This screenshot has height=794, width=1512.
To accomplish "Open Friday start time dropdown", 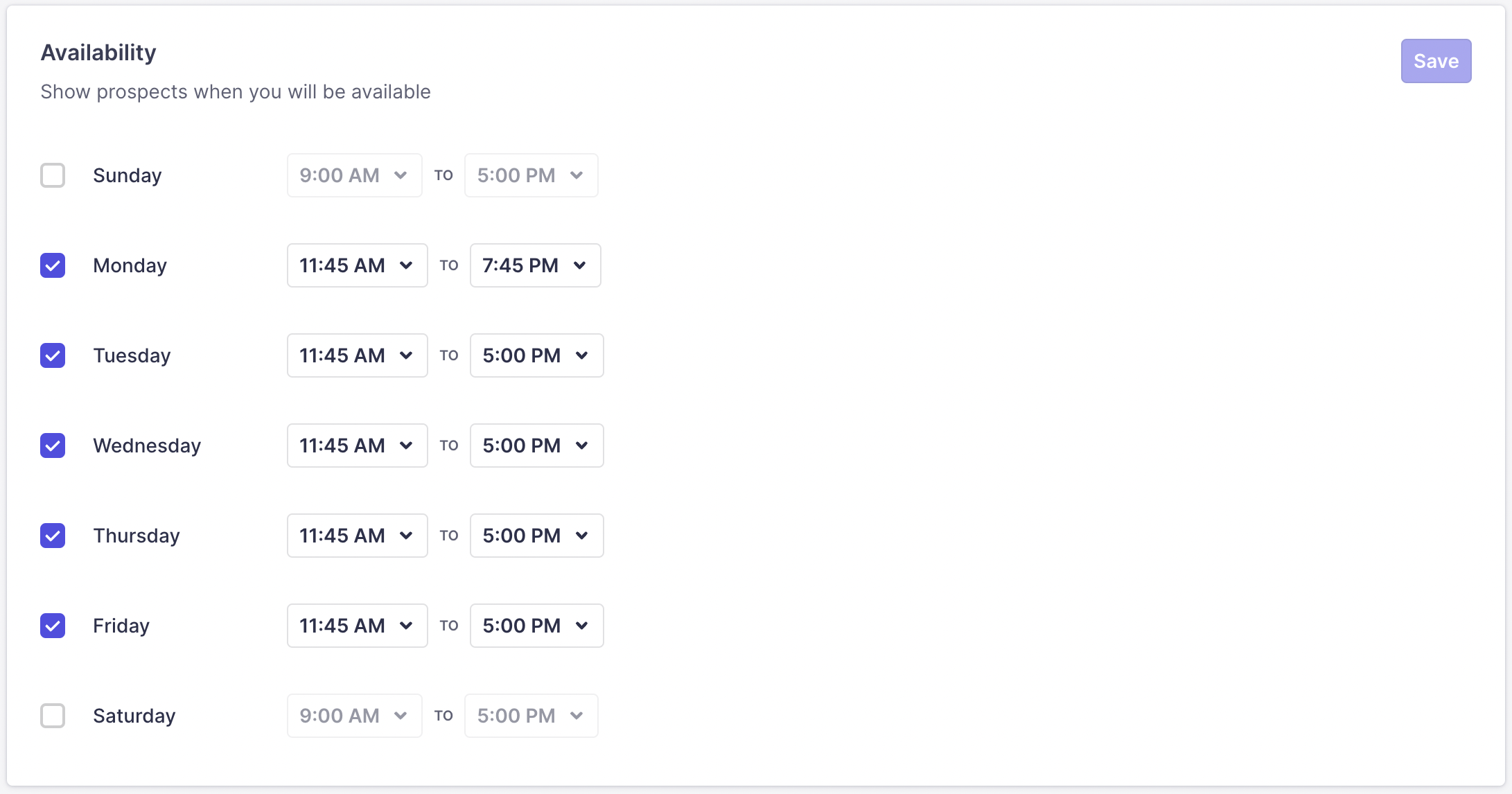I will pyautogui.click(x=357, y=626).
